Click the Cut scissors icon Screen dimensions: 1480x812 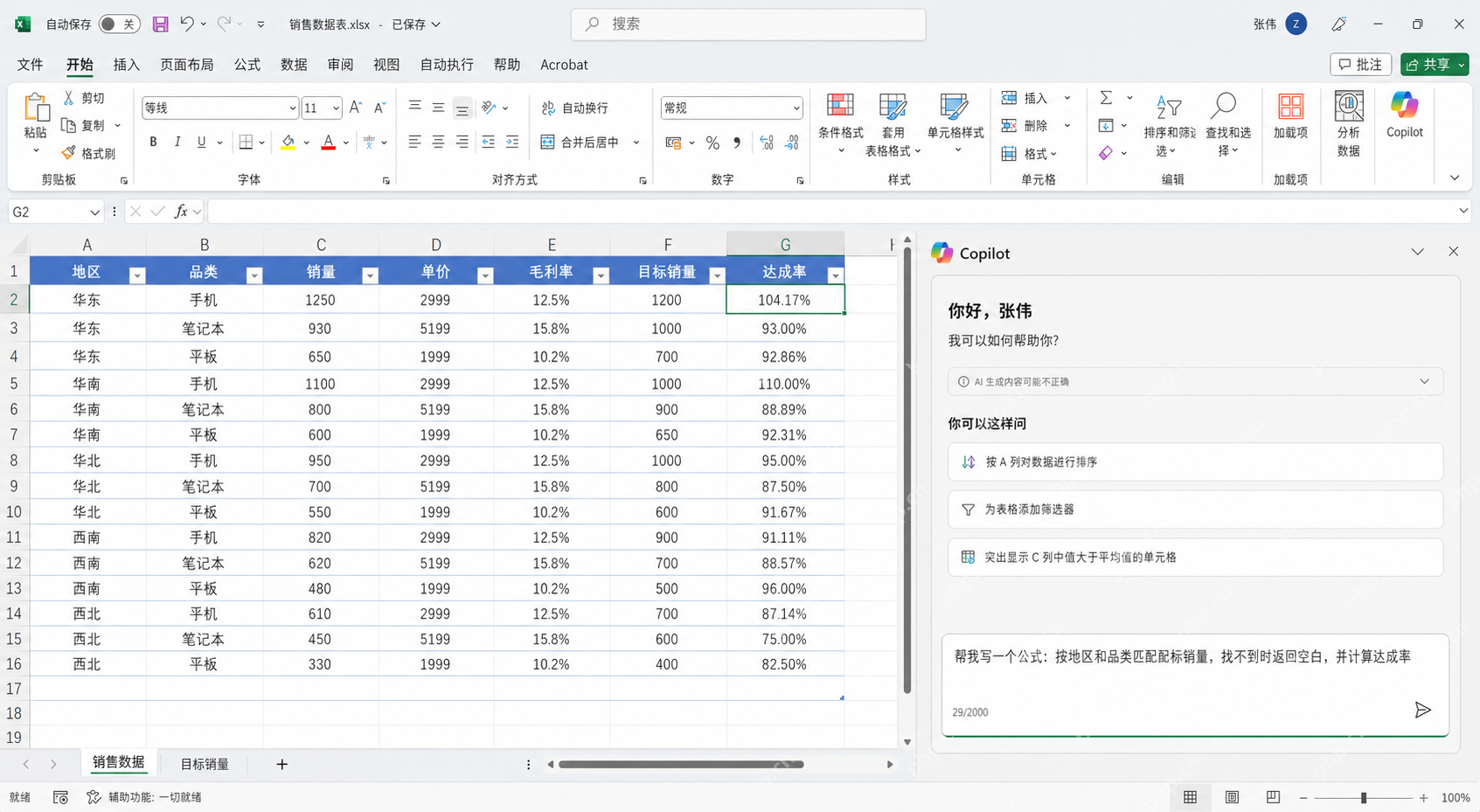(x=69, y=98)
